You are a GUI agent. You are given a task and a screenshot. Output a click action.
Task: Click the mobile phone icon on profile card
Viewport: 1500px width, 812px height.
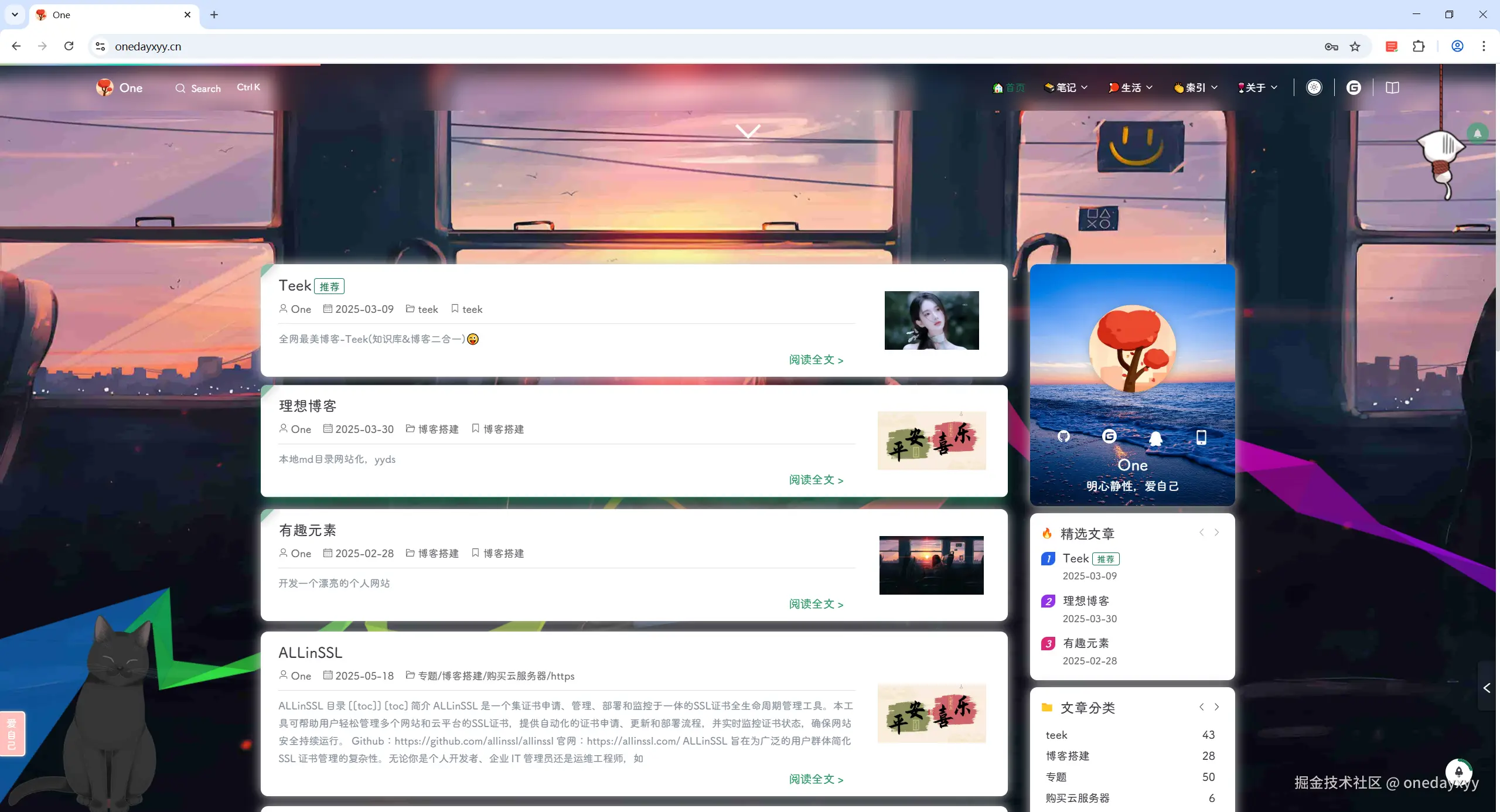(x=1201, y=437)
